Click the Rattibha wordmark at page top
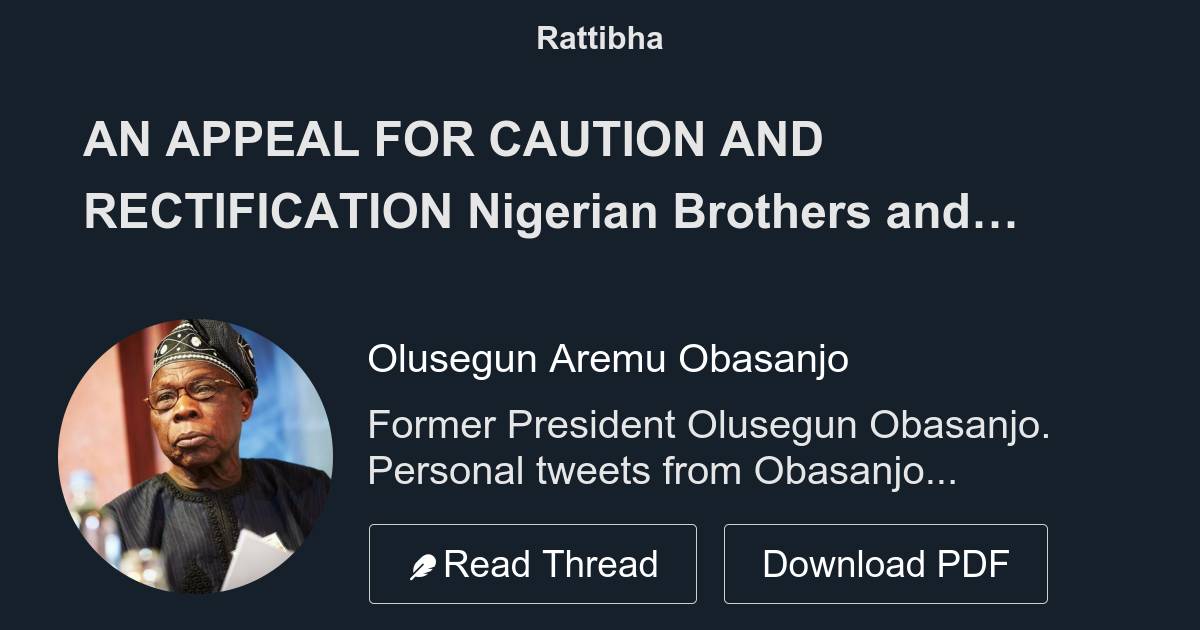Image resolution: width=1200 pixels, height=630 pixels. (599, 38)
